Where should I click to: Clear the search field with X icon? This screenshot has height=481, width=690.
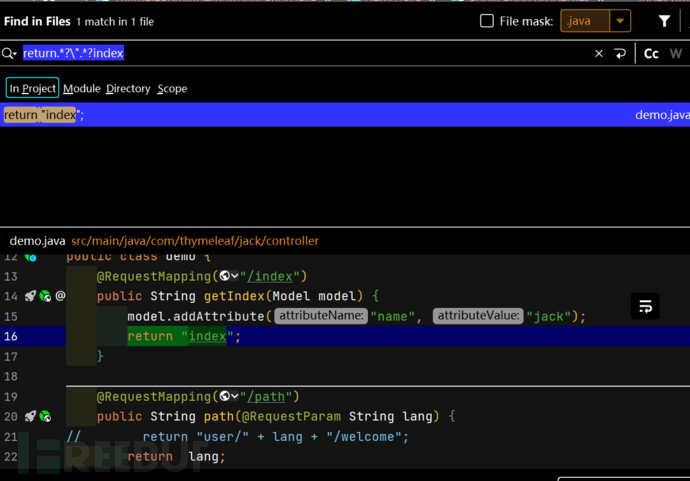click(x=598, y=54)
